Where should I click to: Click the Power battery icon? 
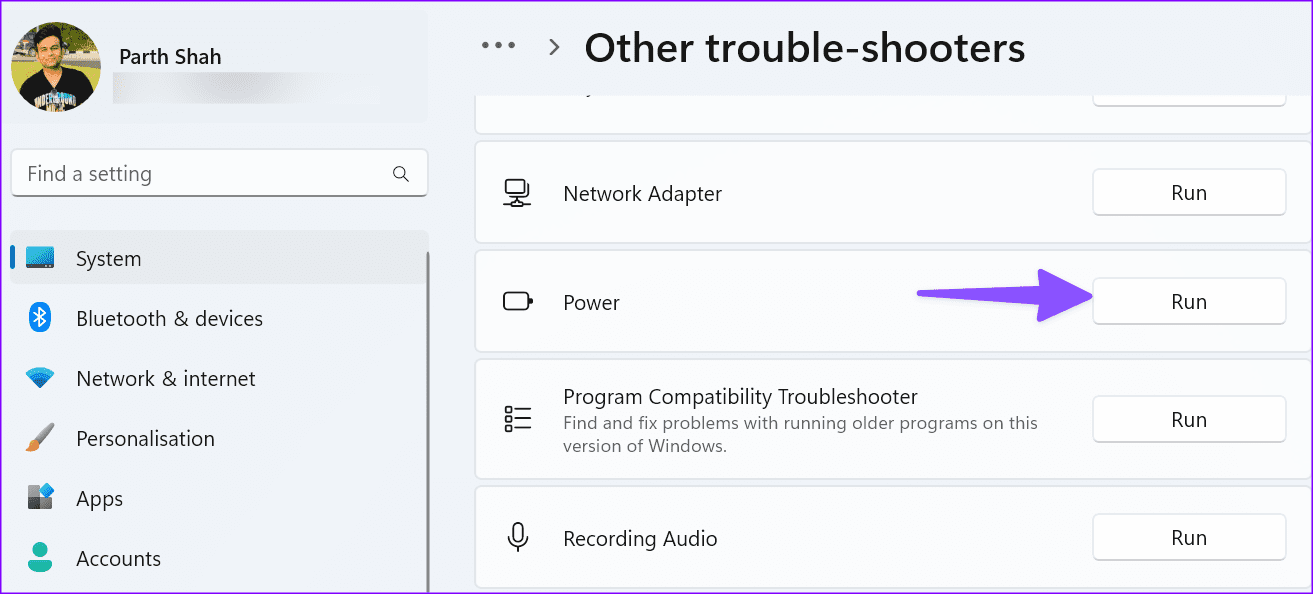[517, 302]
